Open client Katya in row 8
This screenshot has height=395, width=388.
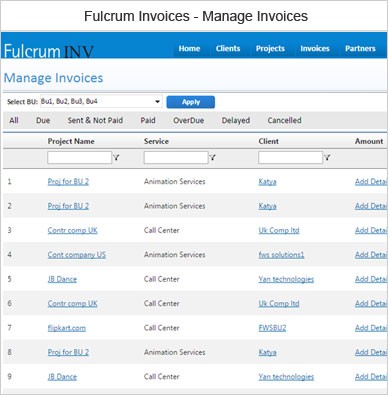267,352
